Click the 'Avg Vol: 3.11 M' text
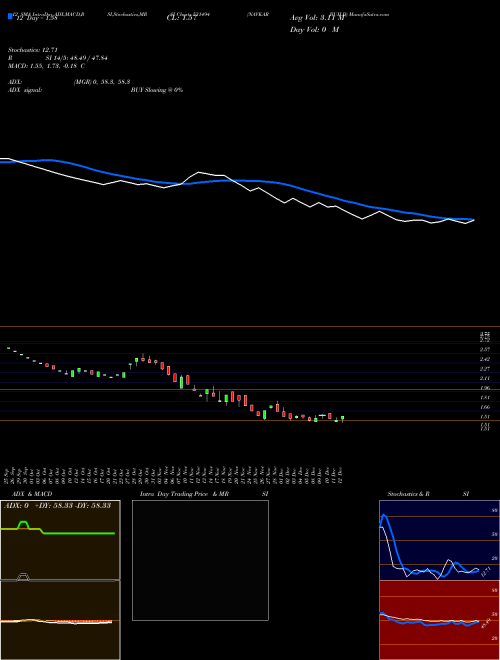Viewport: 500px width, 660px height. 317,18
